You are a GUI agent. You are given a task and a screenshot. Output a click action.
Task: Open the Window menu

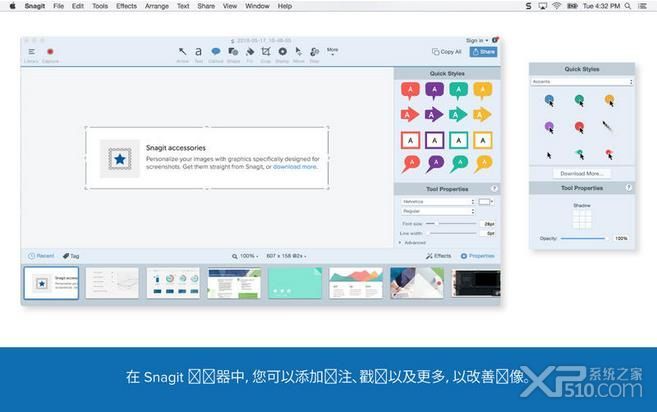tap(257, 6)
